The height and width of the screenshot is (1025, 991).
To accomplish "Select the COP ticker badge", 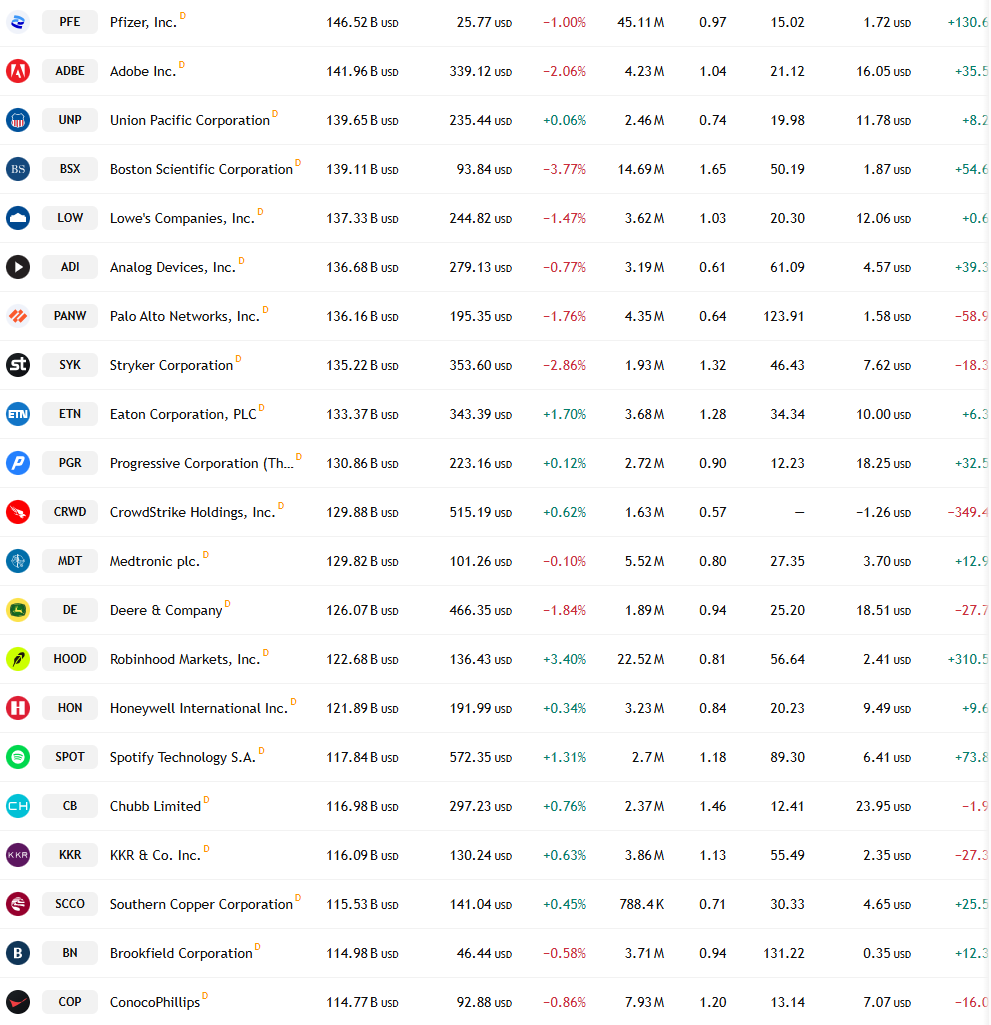I will click(70, 1002).
